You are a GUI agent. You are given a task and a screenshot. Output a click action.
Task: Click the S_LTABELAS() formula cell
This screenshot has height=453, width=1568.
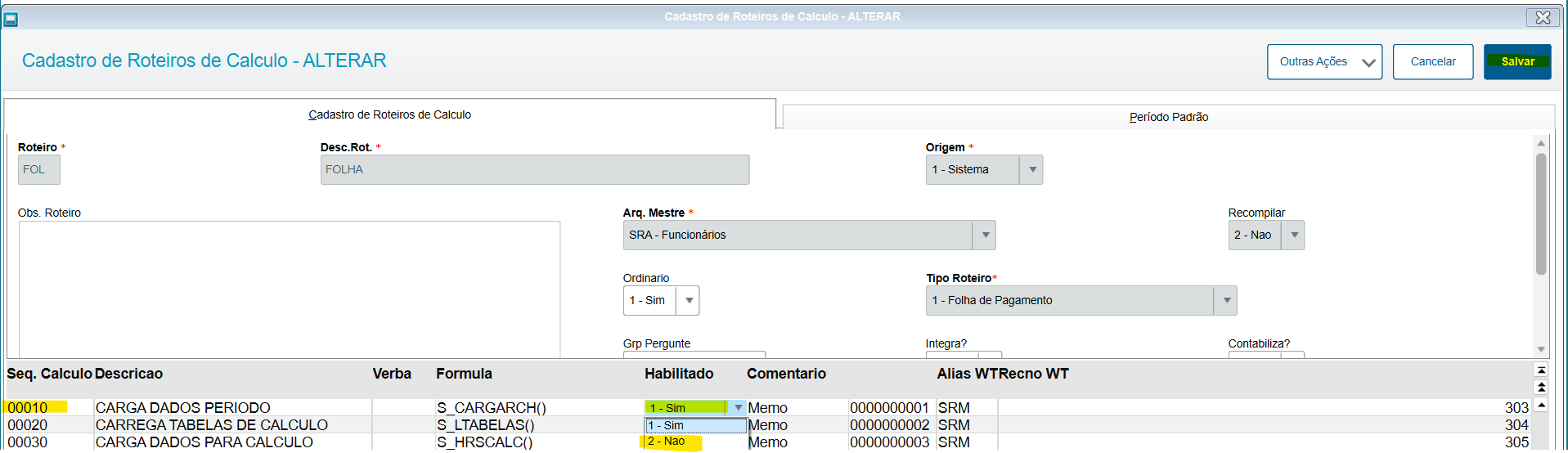539,425
